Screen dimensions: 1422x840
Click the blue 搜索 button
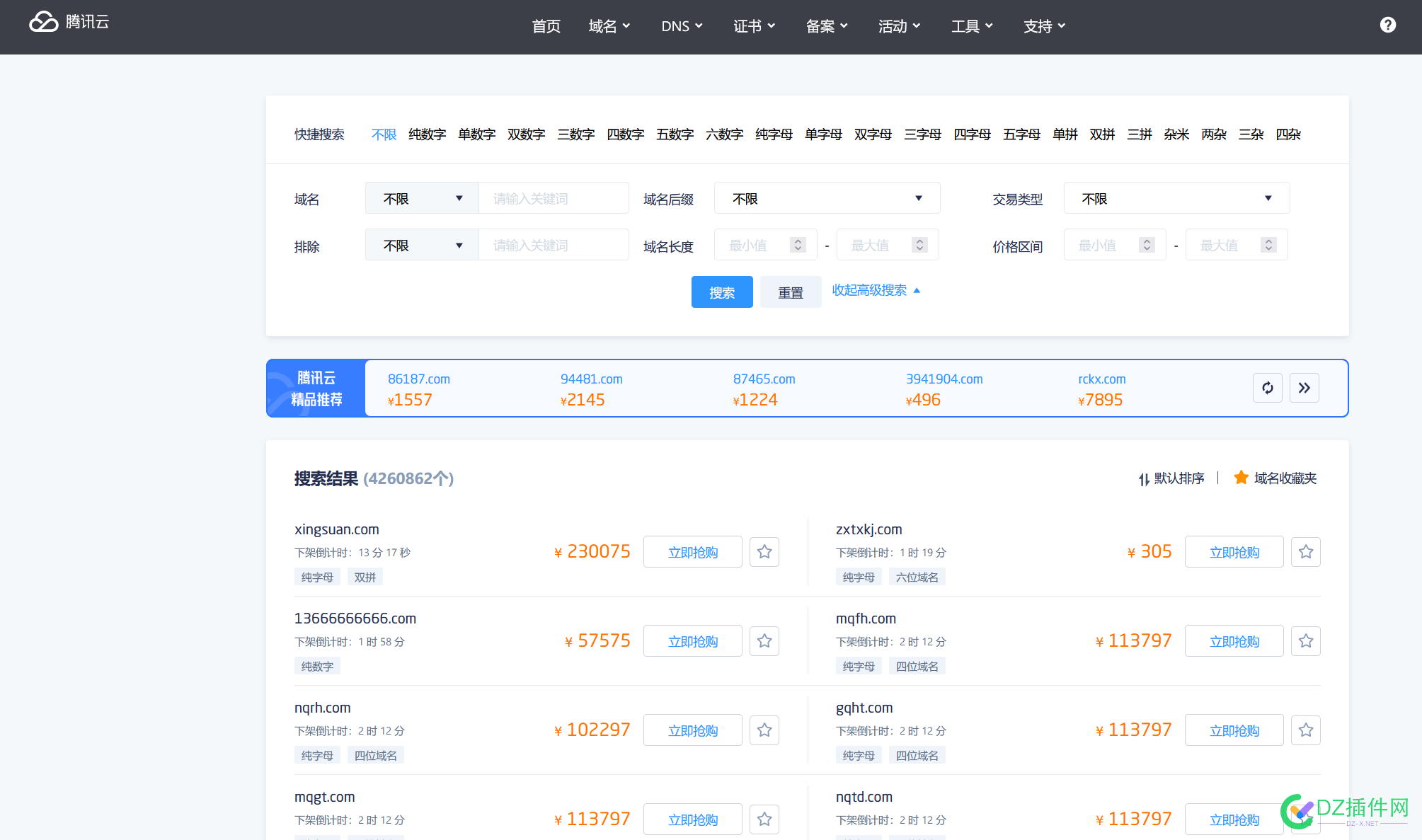(722, 292)
